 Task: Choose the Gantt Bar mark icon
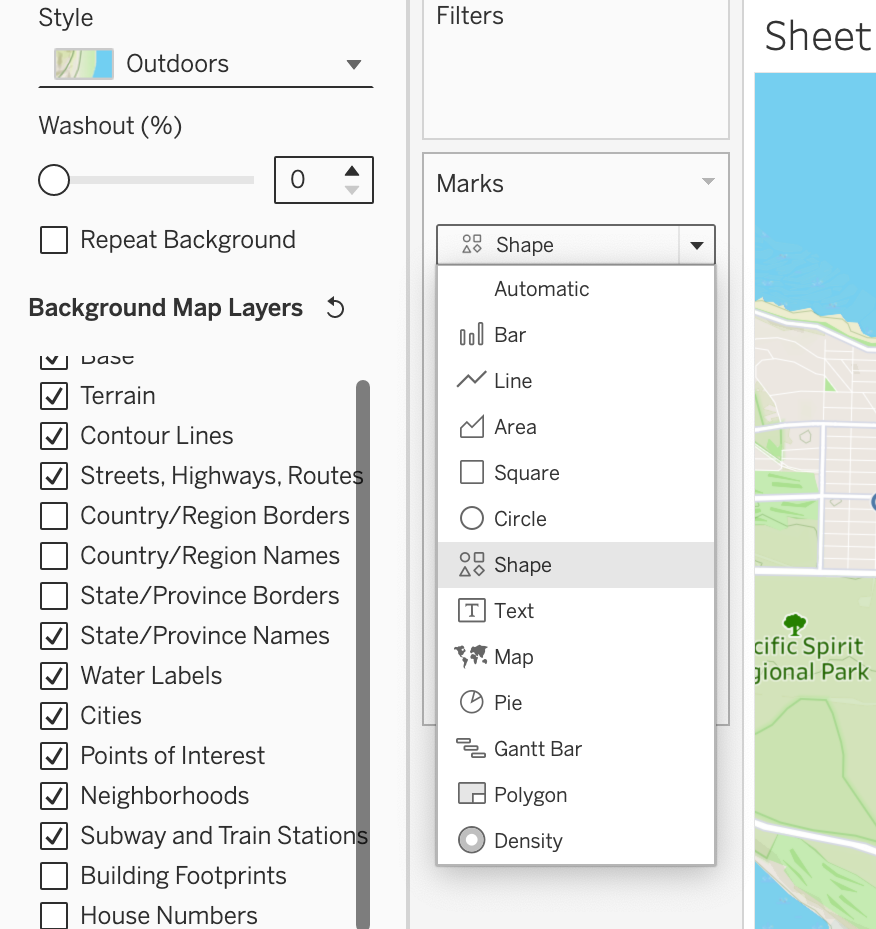[471, 749]
